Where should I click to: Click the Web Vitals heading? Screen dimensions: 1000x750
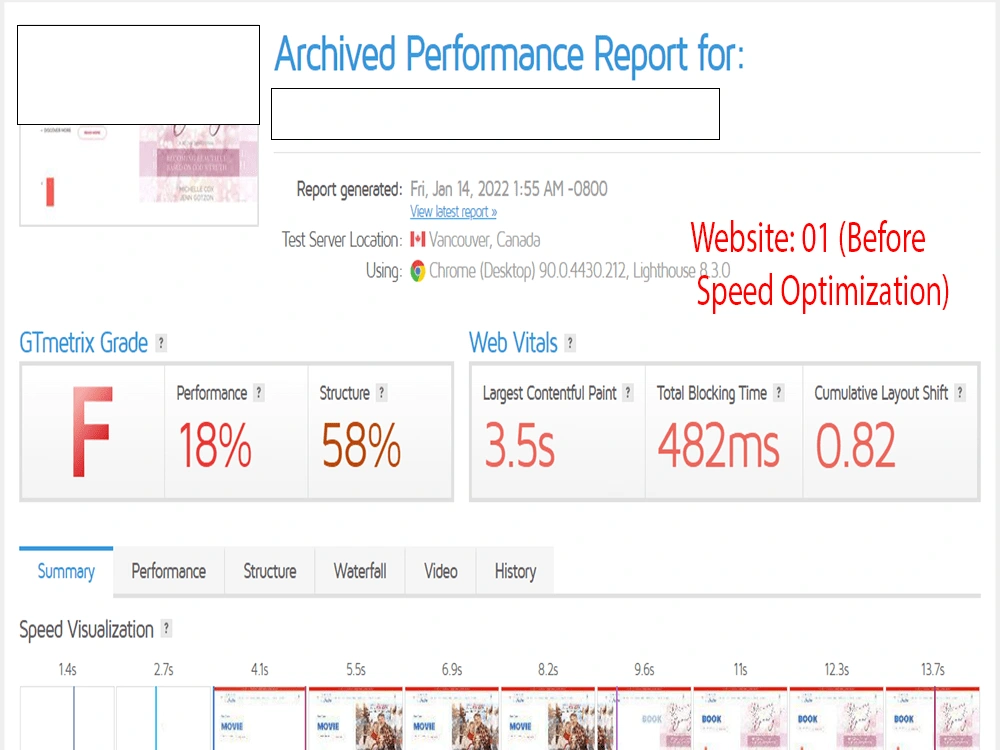click(x=513, y=343)
